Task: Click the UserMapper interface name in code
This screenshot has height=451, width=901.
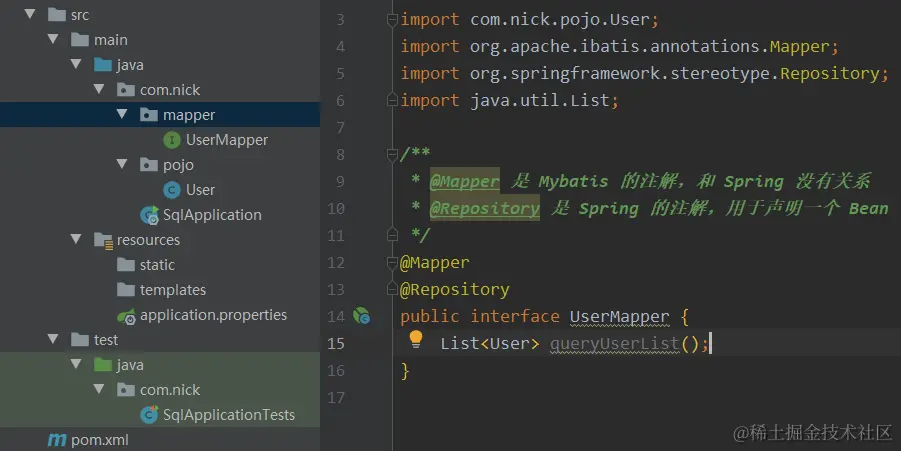Action: [x=619, y=316]
